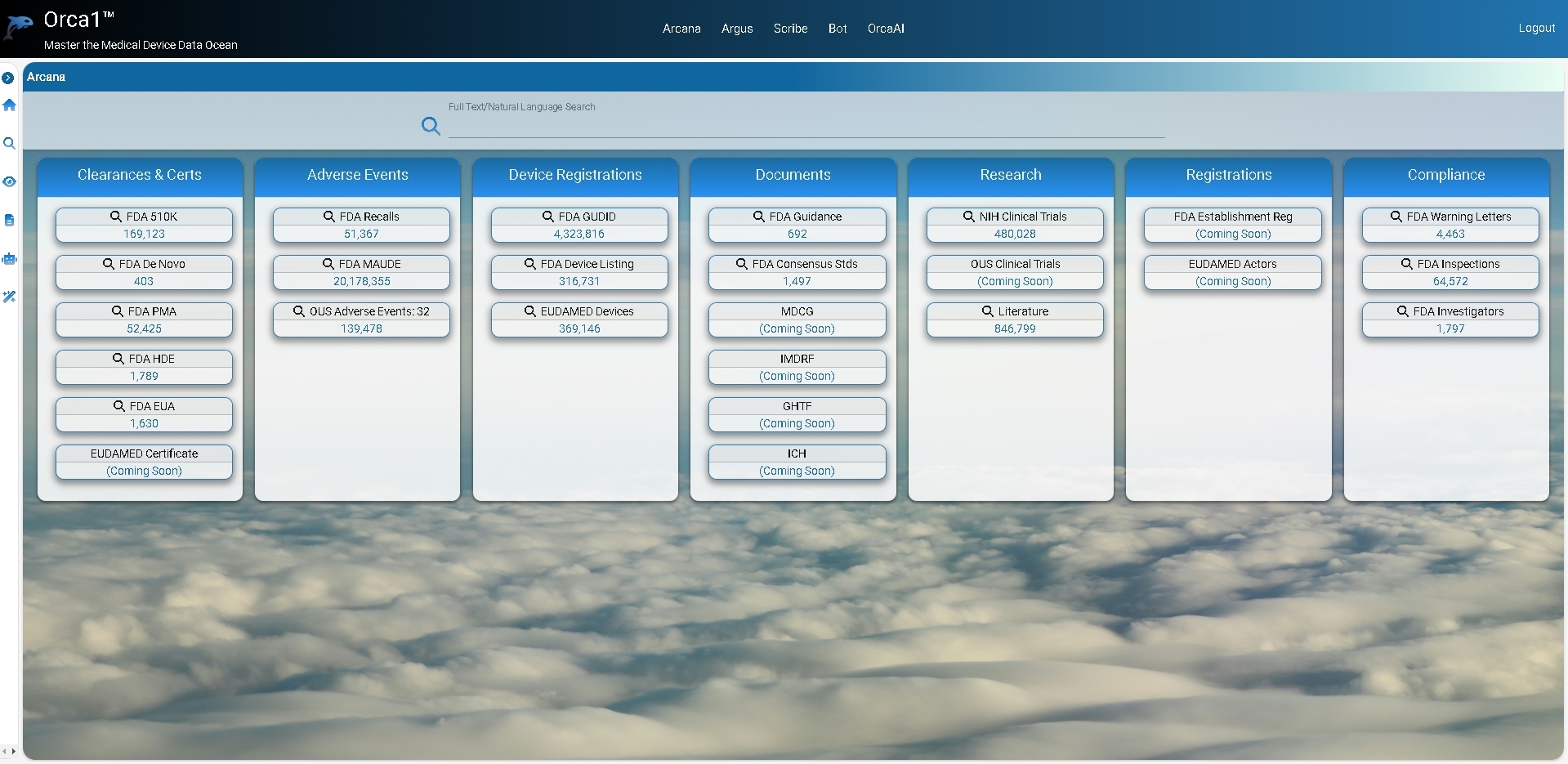Click the Literature magnifier icon
The width and height of the screenshot is (1568, 764).
point(988,311)
